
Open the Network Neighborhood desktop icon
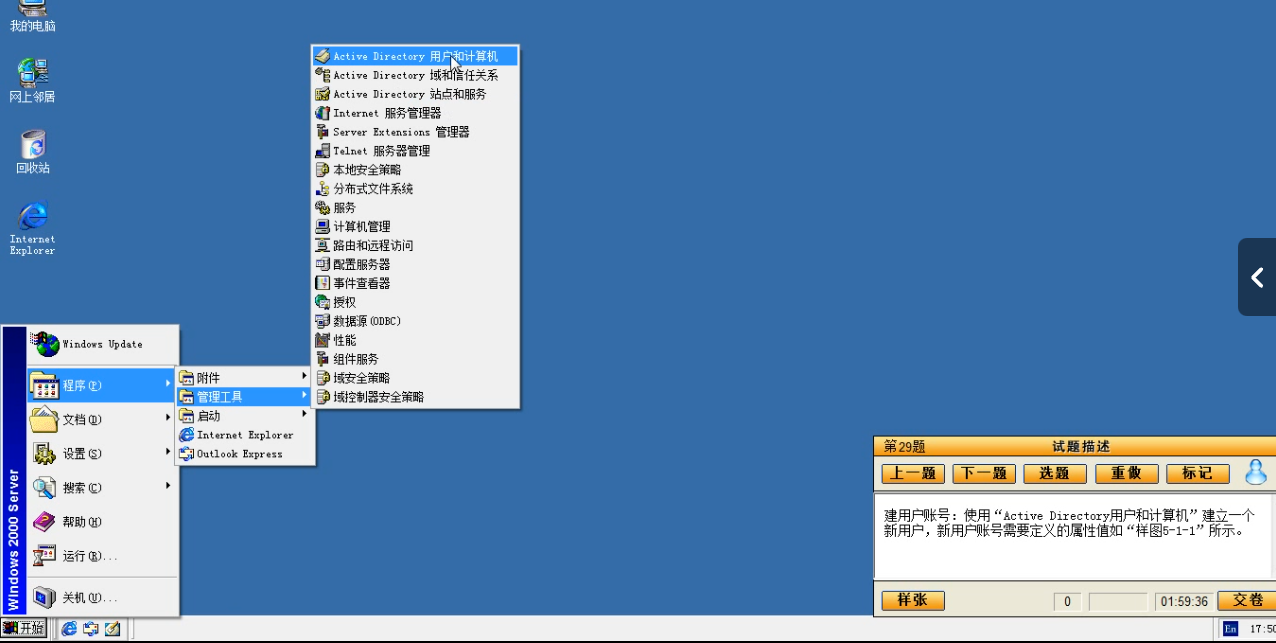click(32, 79)
